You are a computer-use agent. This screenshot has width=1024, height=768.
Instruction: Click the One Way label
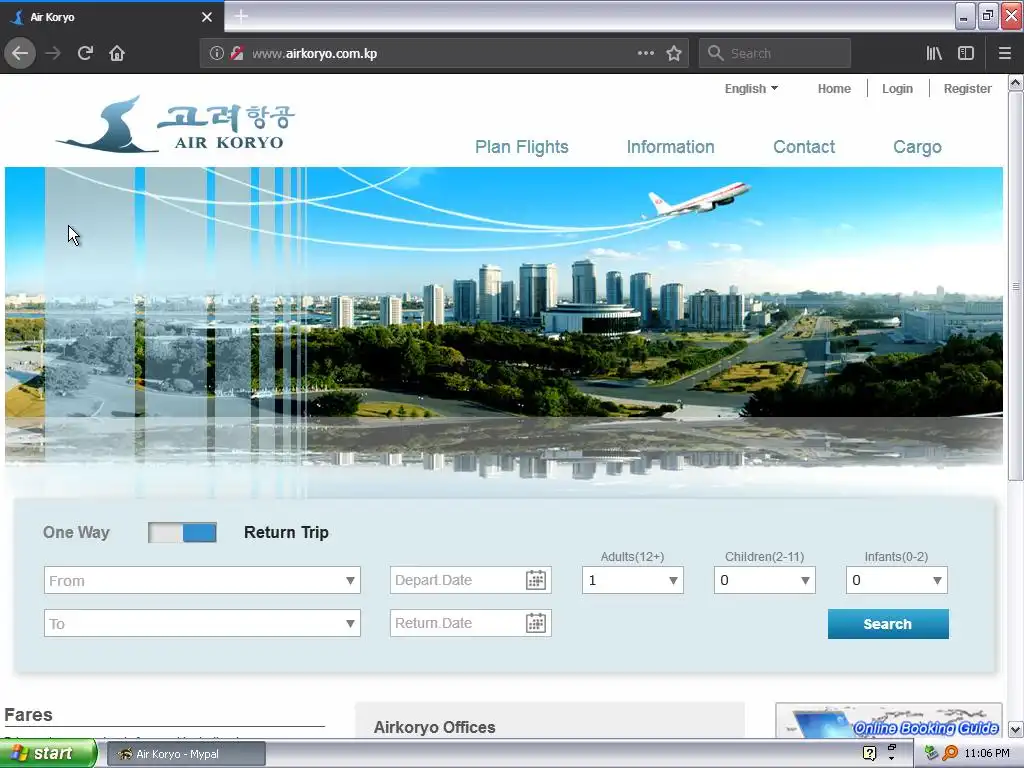[x=76, y=532]
